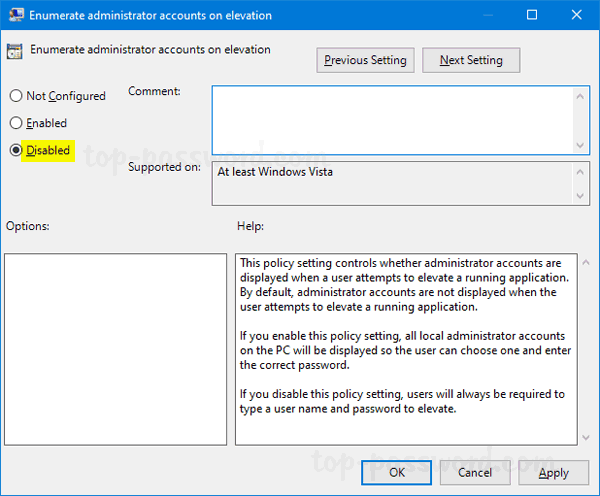
Task: Go to the Previous Setting
Action: coord(365,60)
